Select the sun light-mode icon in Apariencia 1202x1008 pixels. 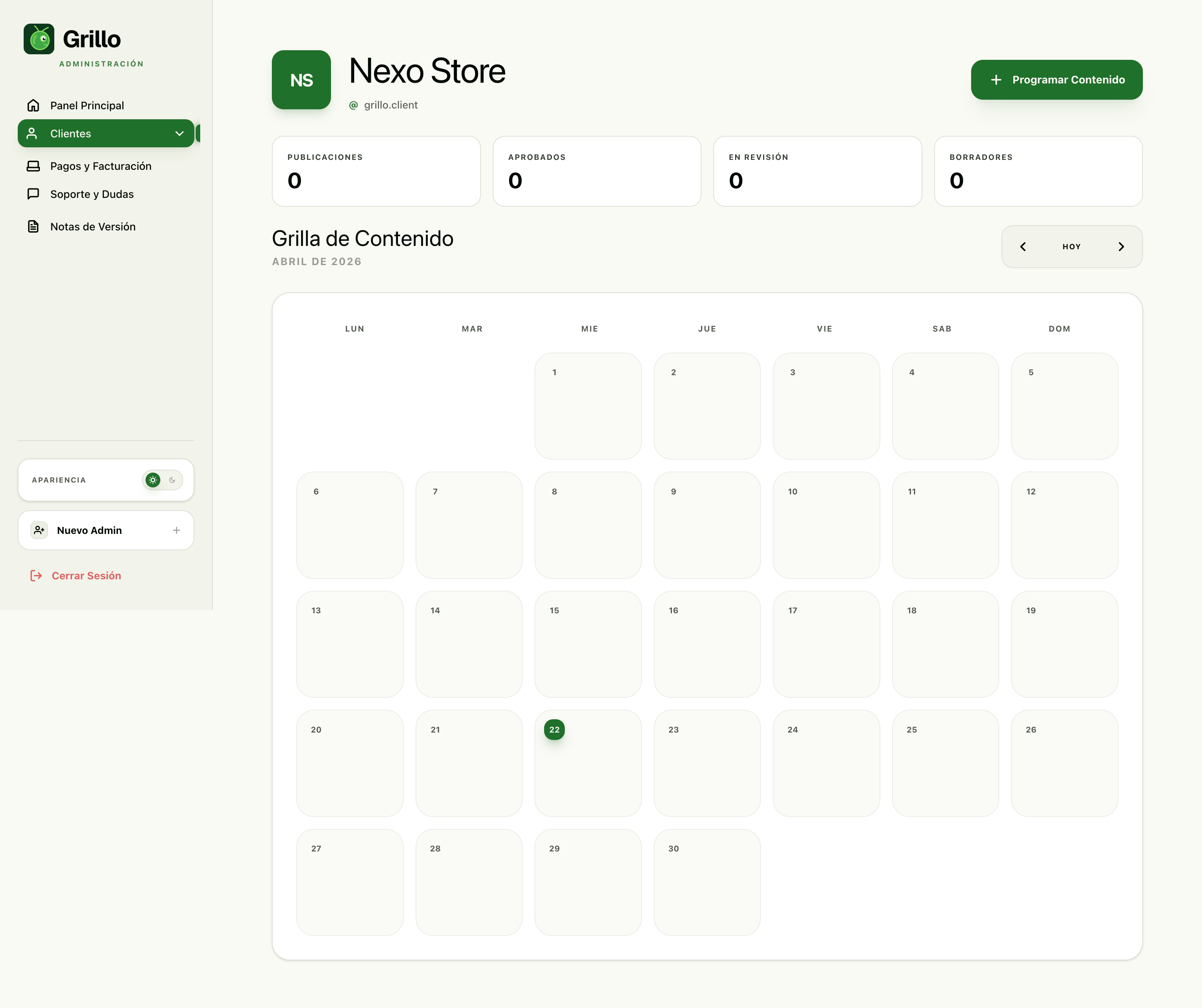pyautogui.click(x=153, y=480)
